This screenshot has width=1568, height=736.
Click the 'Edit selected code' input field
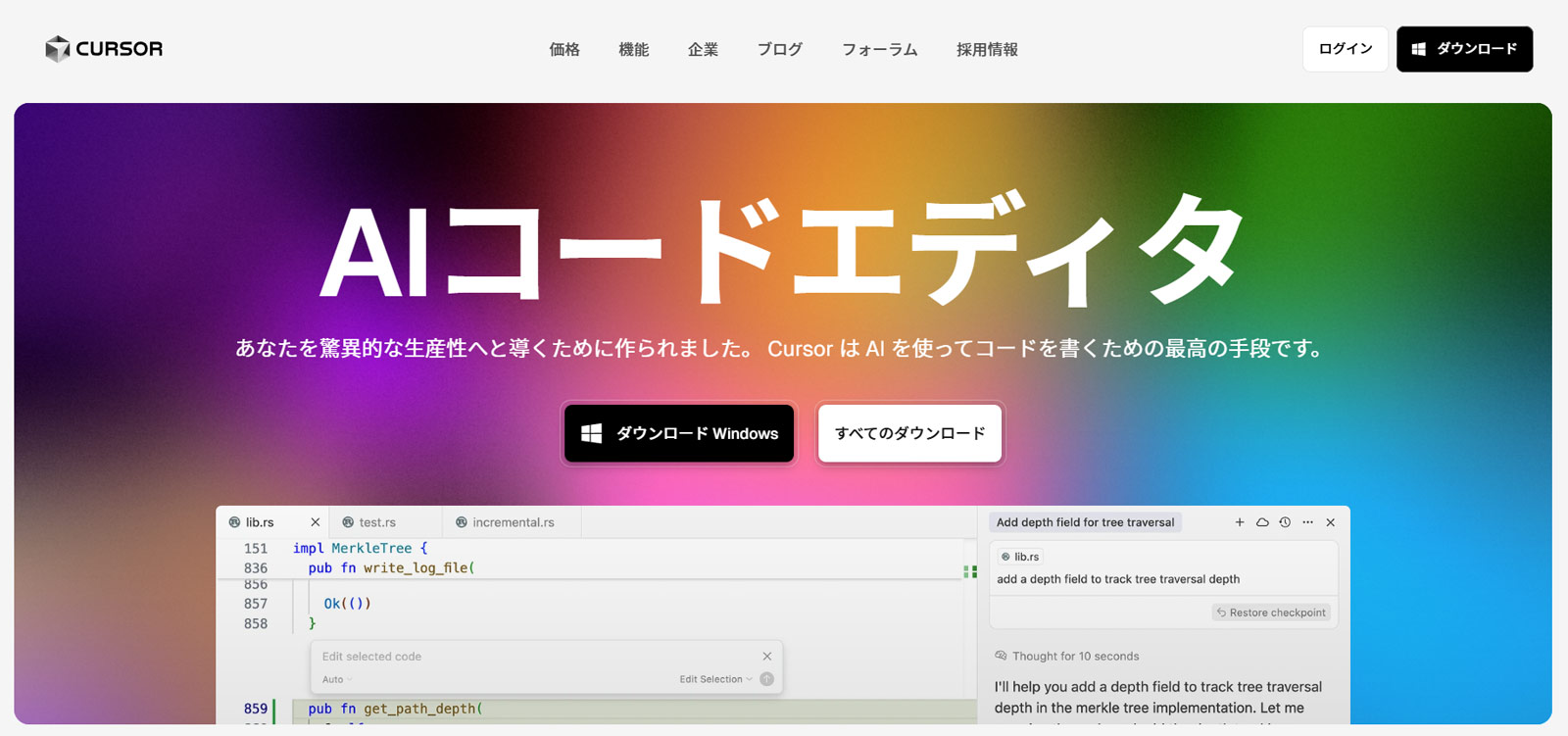pyautogui.click(x=534, y=657)
